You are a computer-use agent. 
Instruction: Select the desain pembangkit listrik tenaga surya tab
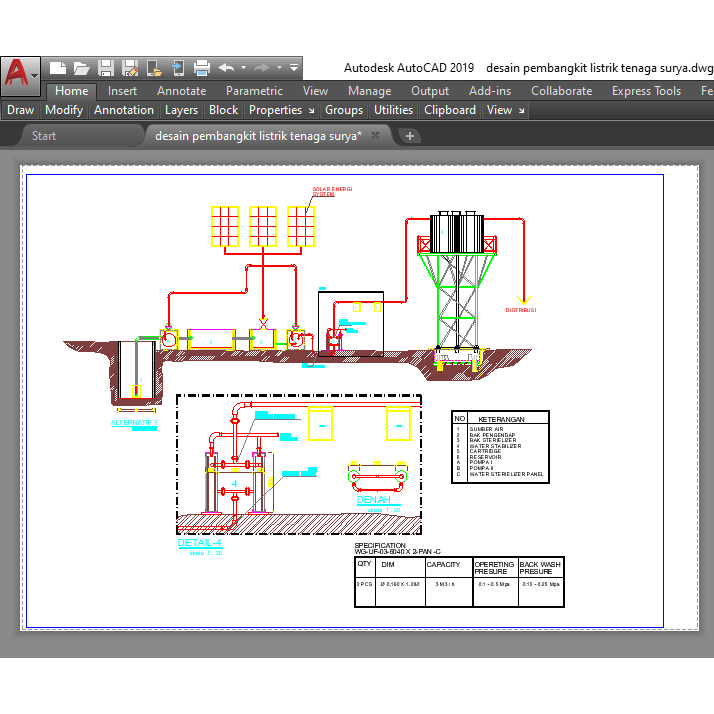(258, 136)
